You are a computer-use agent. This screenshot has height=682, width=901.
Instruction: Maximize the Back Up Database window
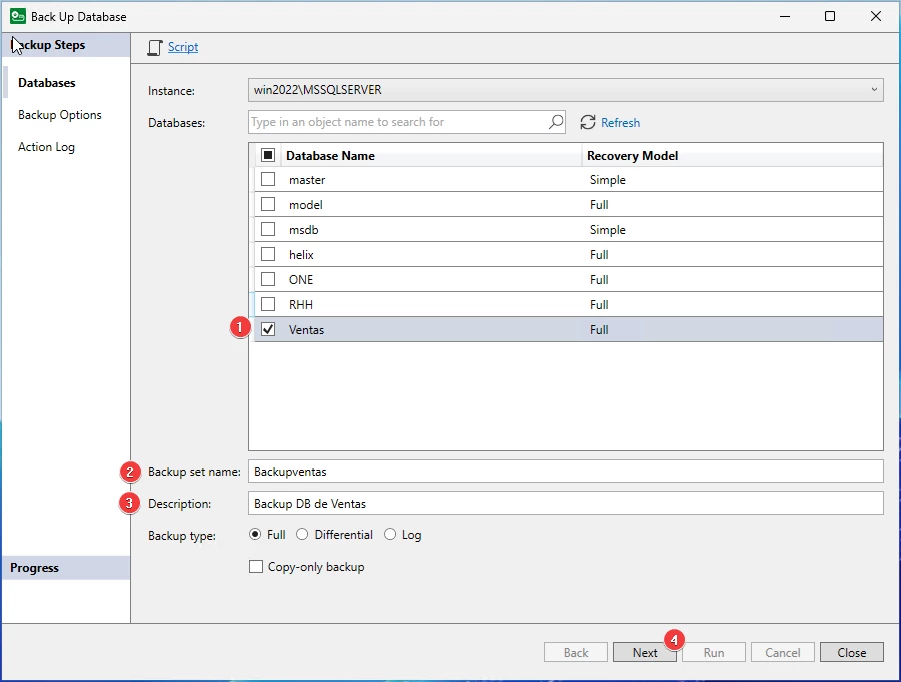point(830,16)
